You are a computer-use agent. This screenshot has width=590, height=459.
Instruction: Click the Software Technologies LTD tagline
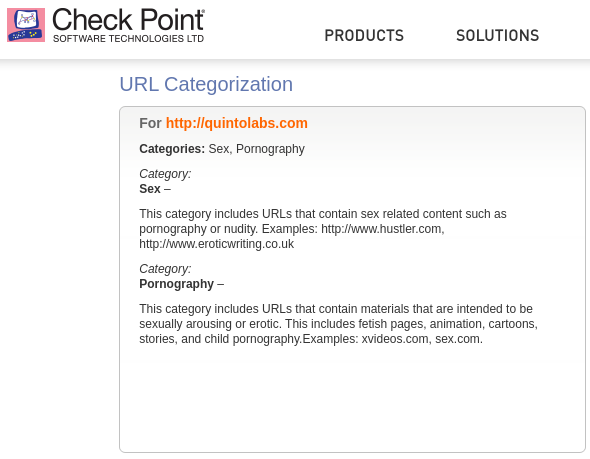128,38
